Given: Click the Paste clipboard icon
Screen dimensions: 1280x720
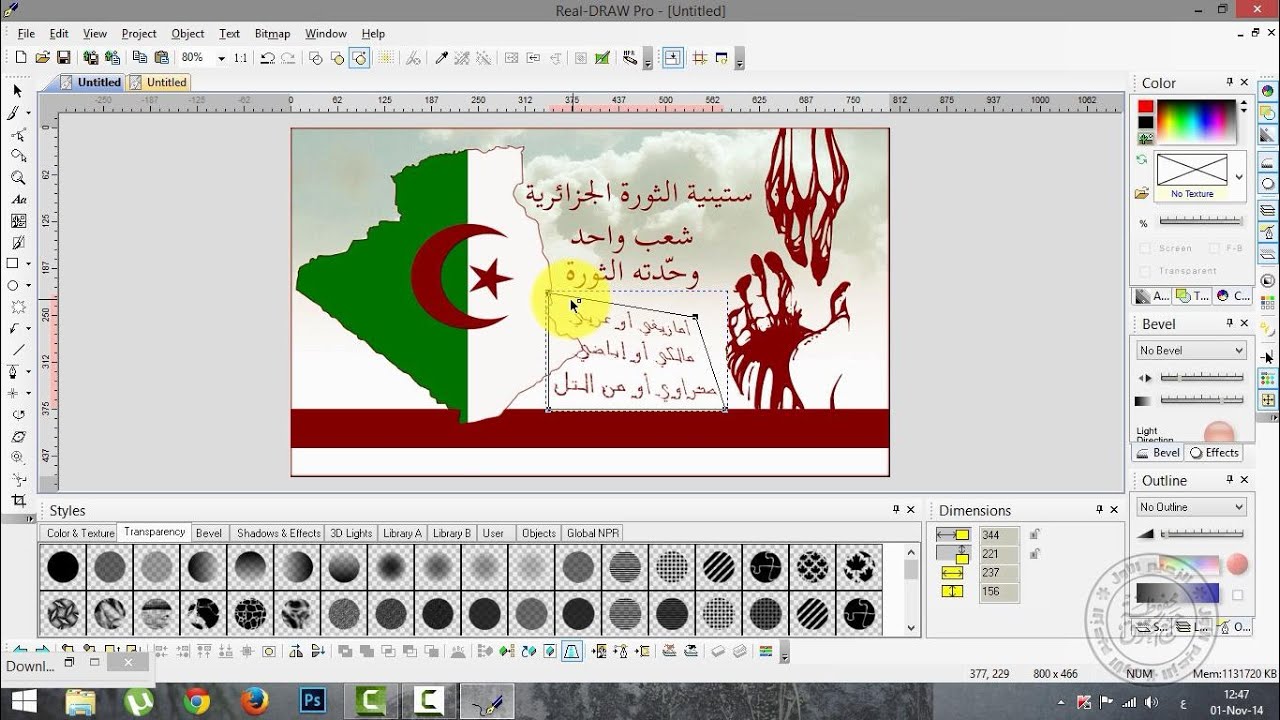Looking at the screenshot, I should 161,58.
